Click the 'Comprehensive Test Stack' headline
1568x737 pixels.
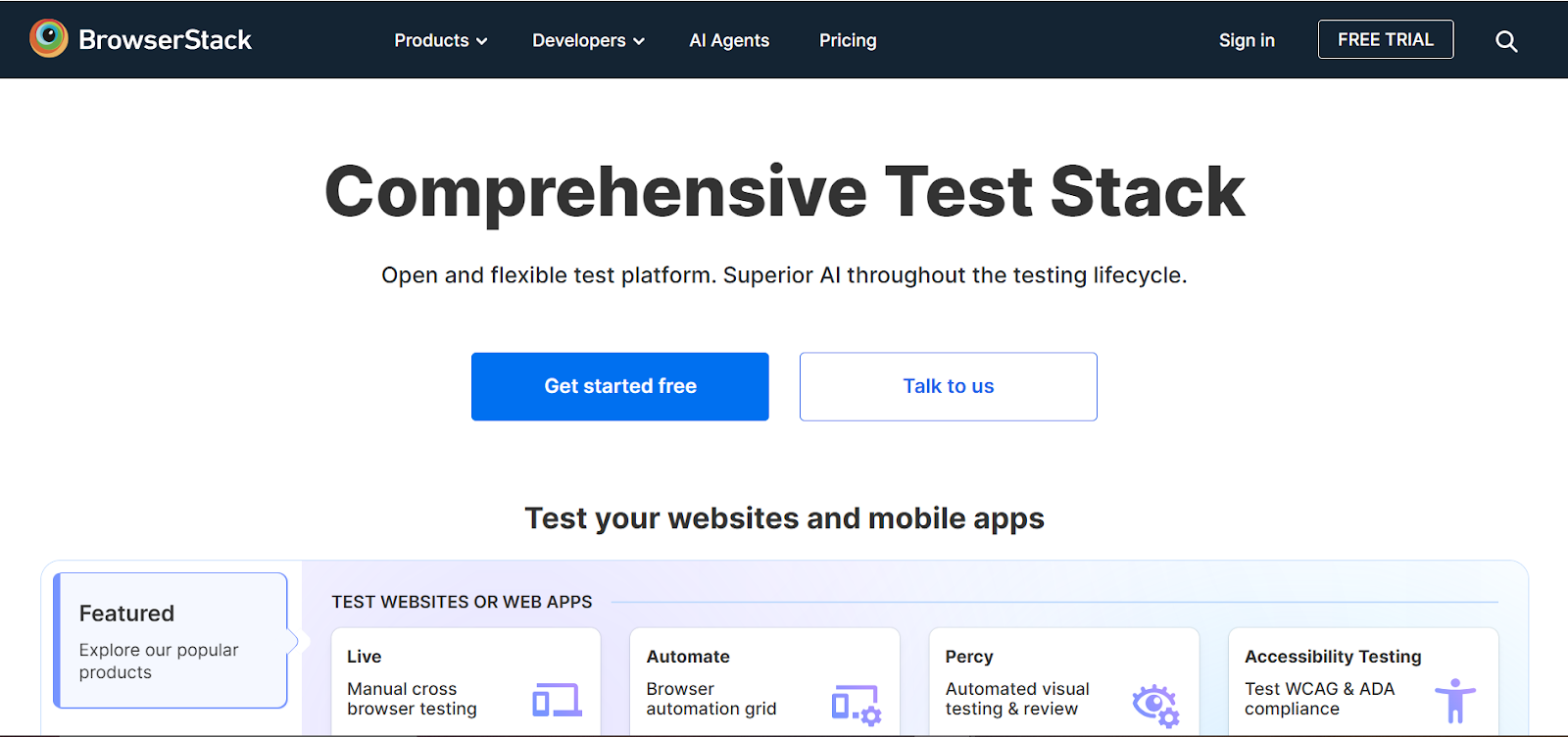click(x=784, y=192)
